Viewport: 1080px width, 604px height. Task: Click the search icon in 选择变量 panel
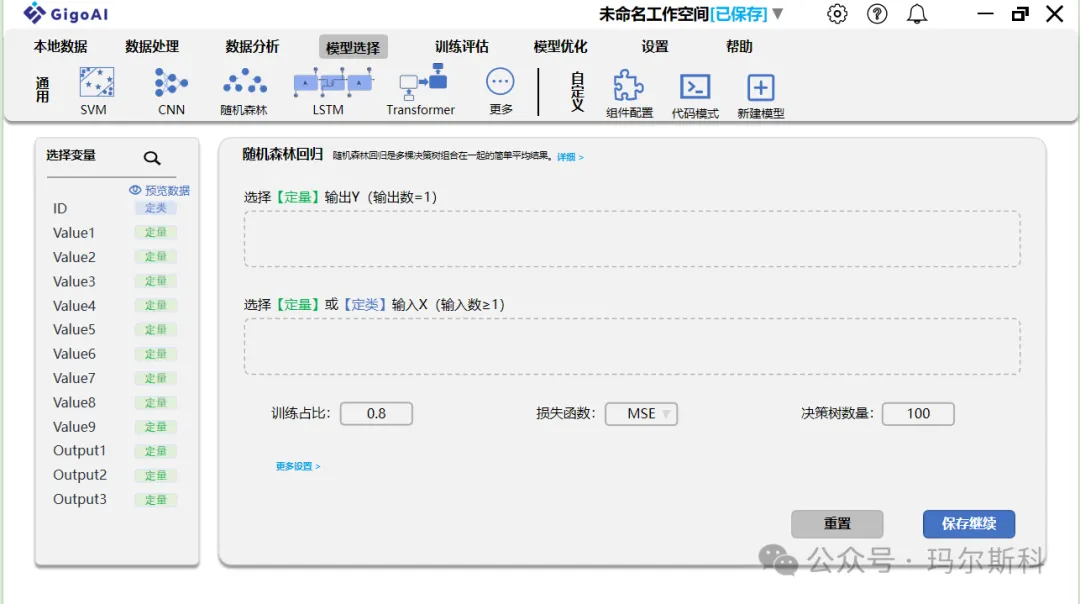152,158
